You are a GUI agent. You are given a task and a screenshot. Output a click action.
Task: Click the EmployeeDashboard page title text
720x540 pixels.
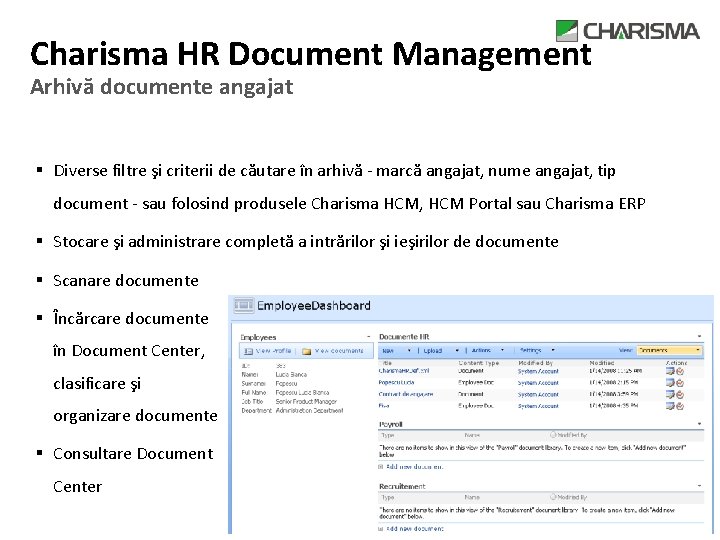click(x=314, y=306)
